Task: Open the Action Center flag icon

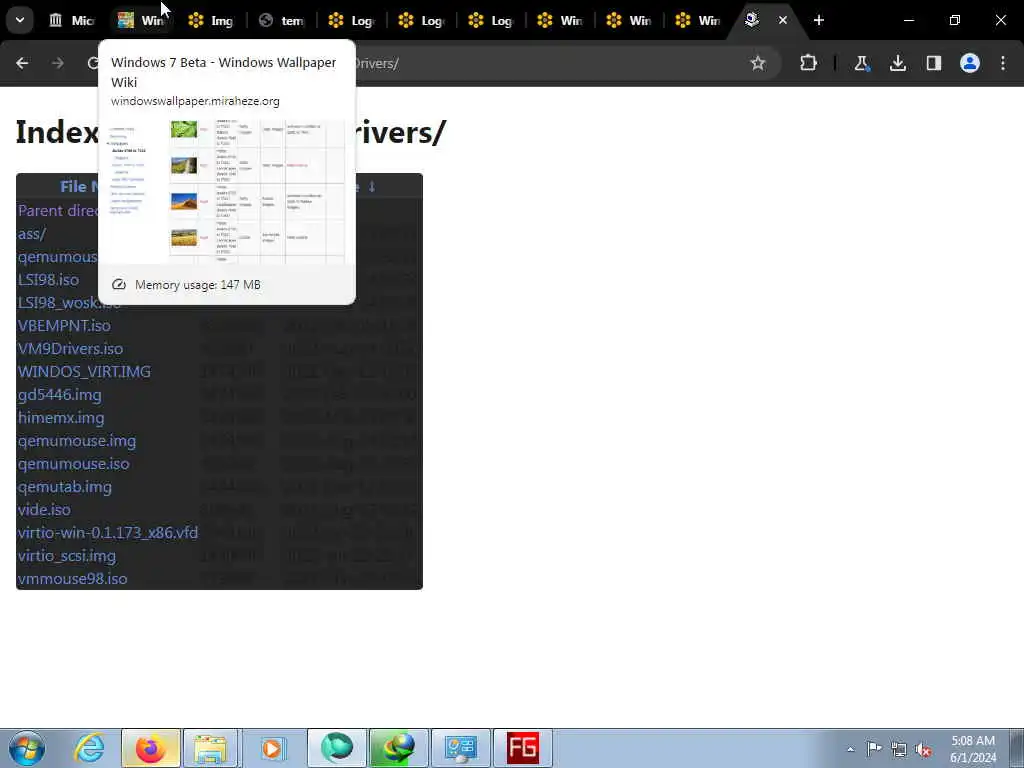Action: pyautogui.click(x=874, y=748)
